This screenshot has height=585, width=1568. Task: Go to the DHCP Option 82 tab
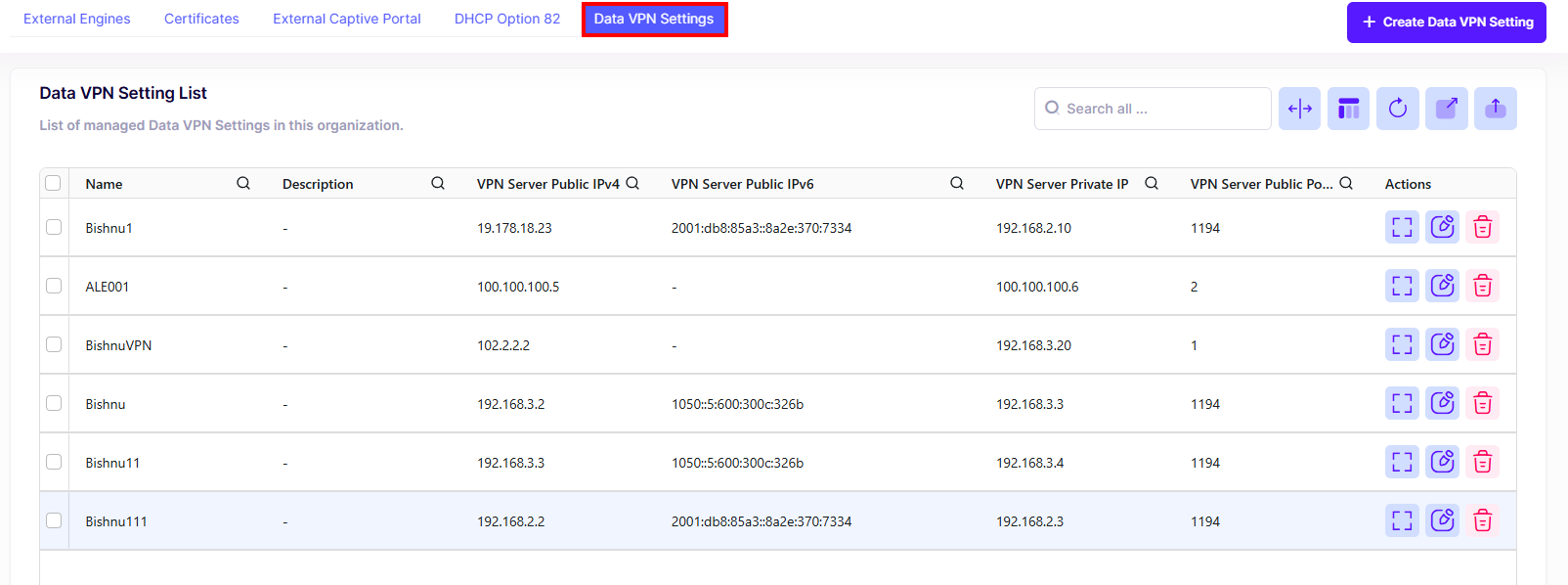point(507,19)
